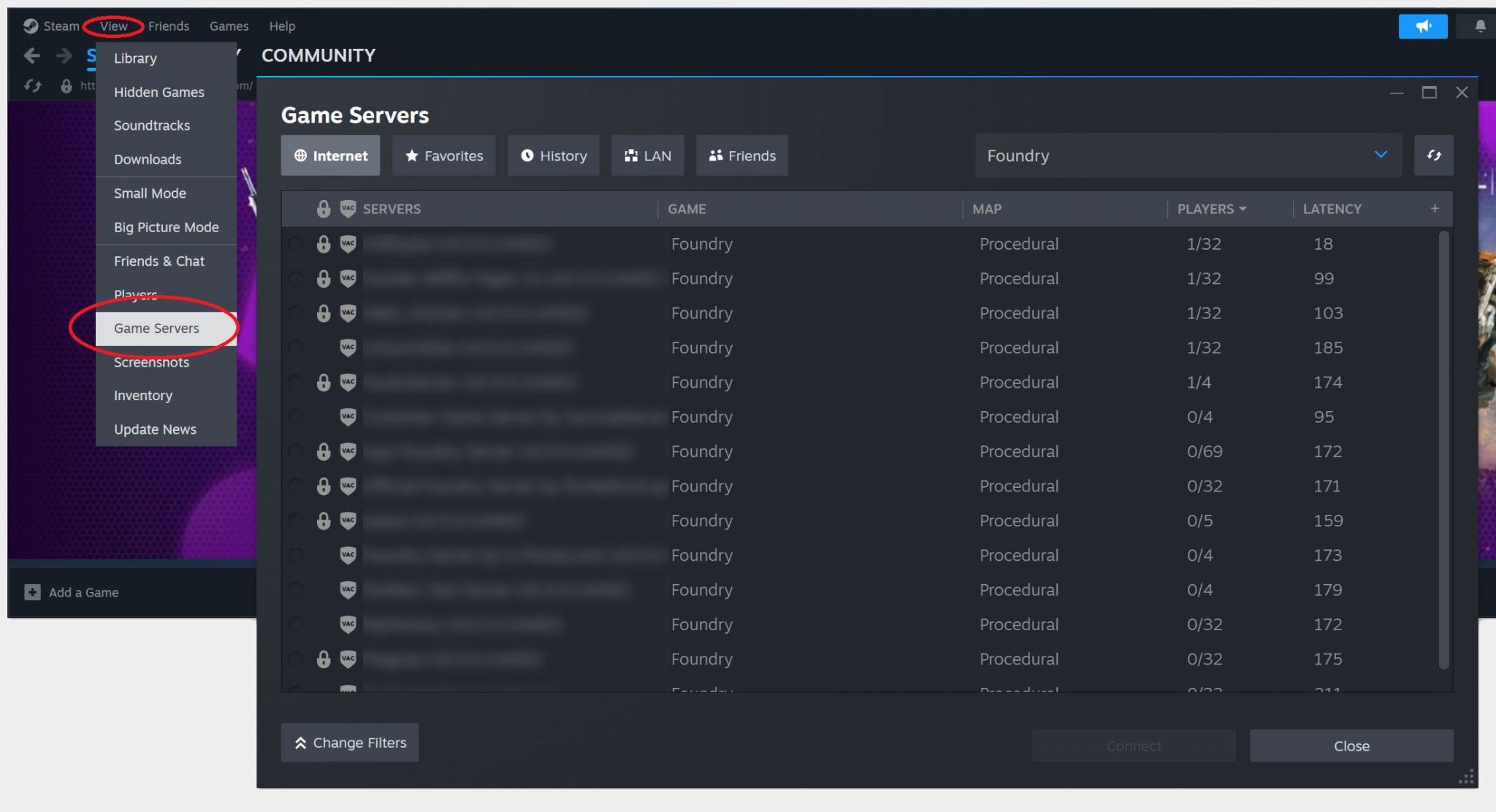This screenshot has height=812, width=1496.
Task: Click the plus icon to add a column
Action: tap(1435, 209)
